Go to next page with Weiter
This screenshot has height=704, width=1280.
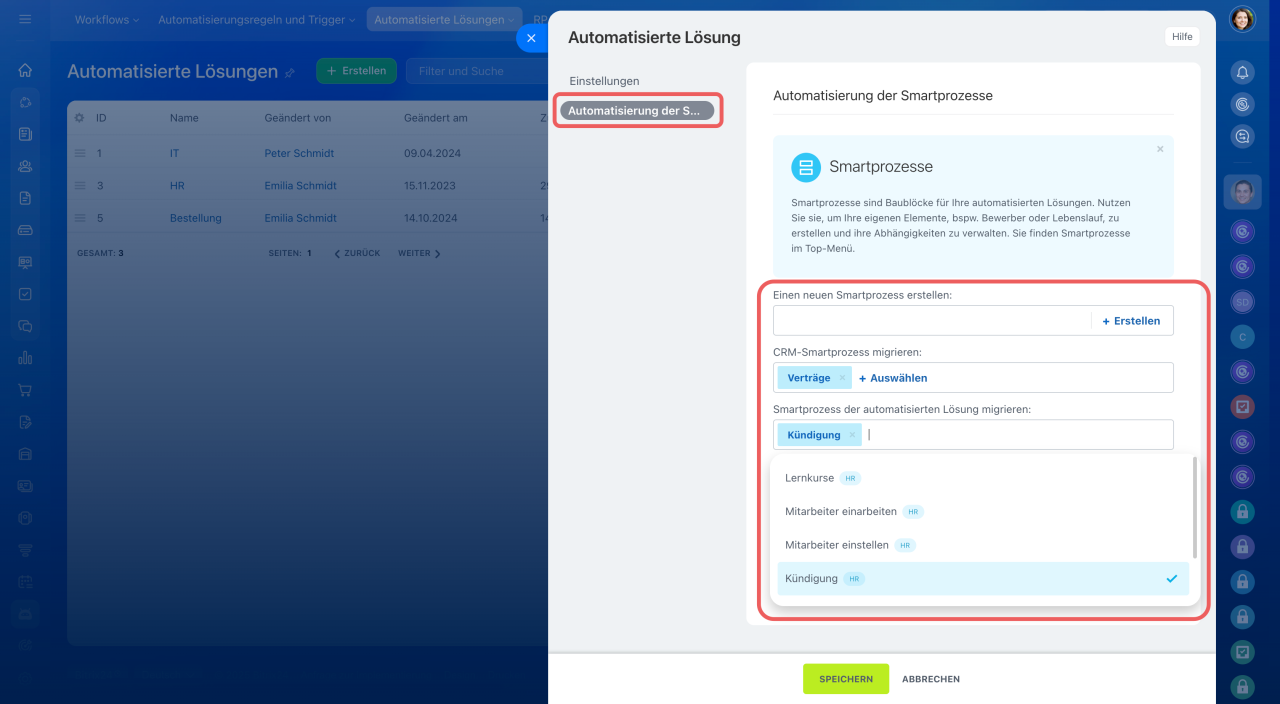[x=420, y=254]
